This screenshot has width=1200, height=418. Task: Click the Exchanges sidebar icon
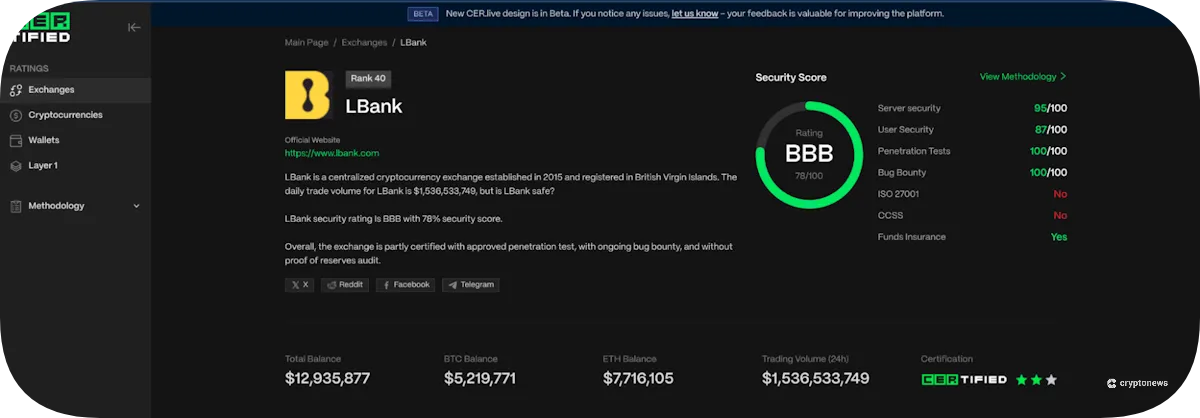click(15, 90)
